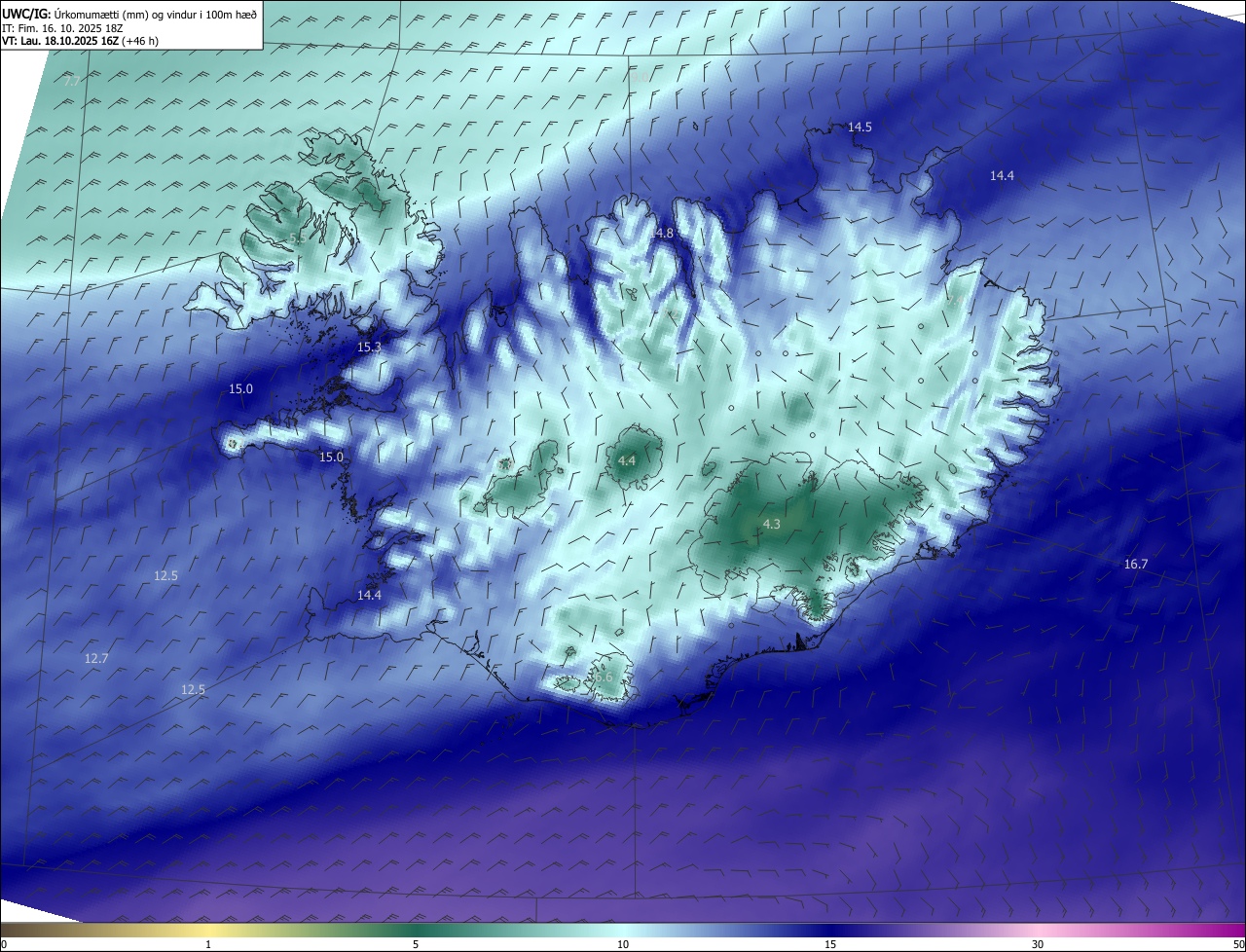This screenshot has width=1246, height=952.
Task: Click the 15.0 value northwest of Snæfellsnes peninsula
Action: coord(240,389)
